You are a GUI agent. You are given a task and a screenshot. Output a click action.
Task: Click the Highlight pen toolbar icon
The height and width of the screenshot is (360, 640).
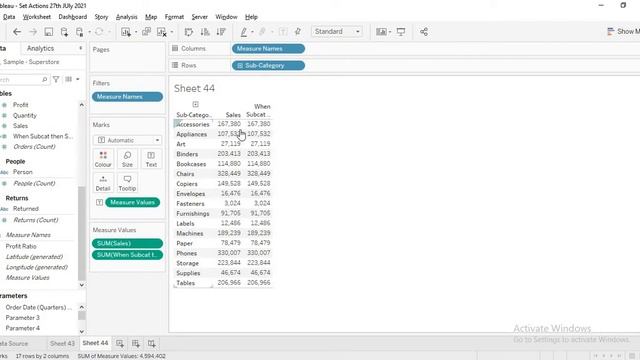coord(244,32)
